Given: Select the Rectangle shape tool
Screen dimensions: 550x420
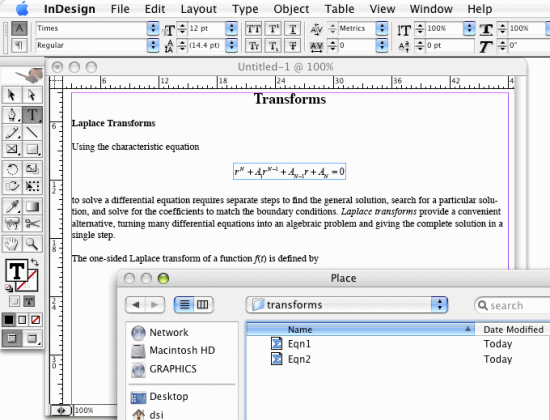Looking at the screenshot, I should click(32, 149).
